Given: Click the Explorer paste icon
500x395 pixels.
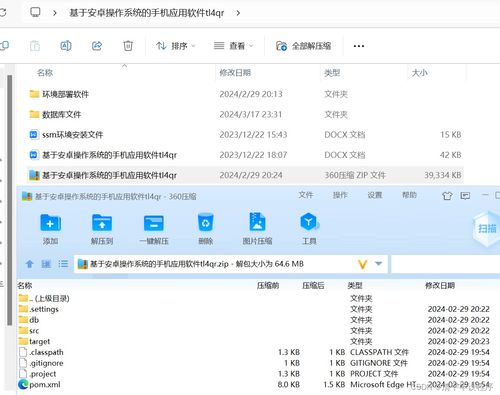Looking at the screenshot, I should tap(35, 46).
